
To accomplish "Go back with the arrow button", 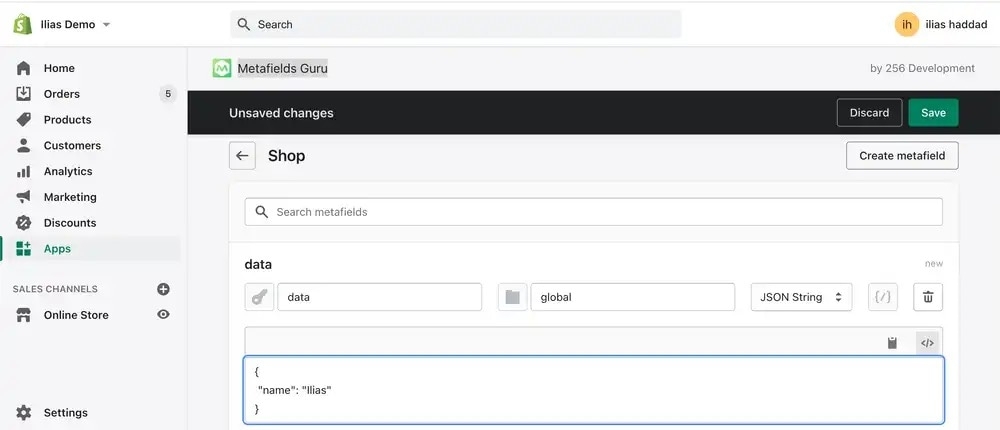I will pyautogui.click(x=242, y=156).
